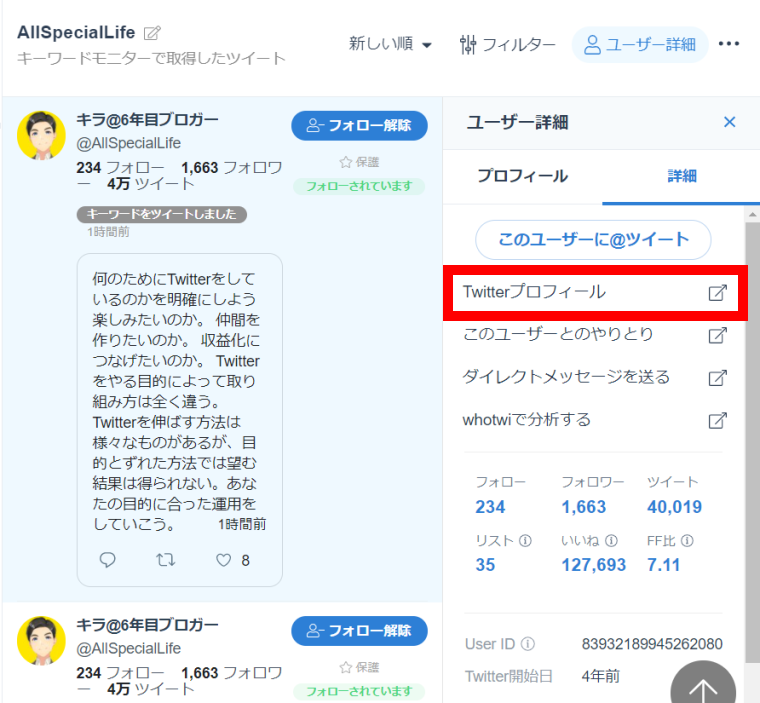Click the first tweet's profile avatar
Image resolution: width=760 pixels, height=703 pixels.
(x=42, y=135)
